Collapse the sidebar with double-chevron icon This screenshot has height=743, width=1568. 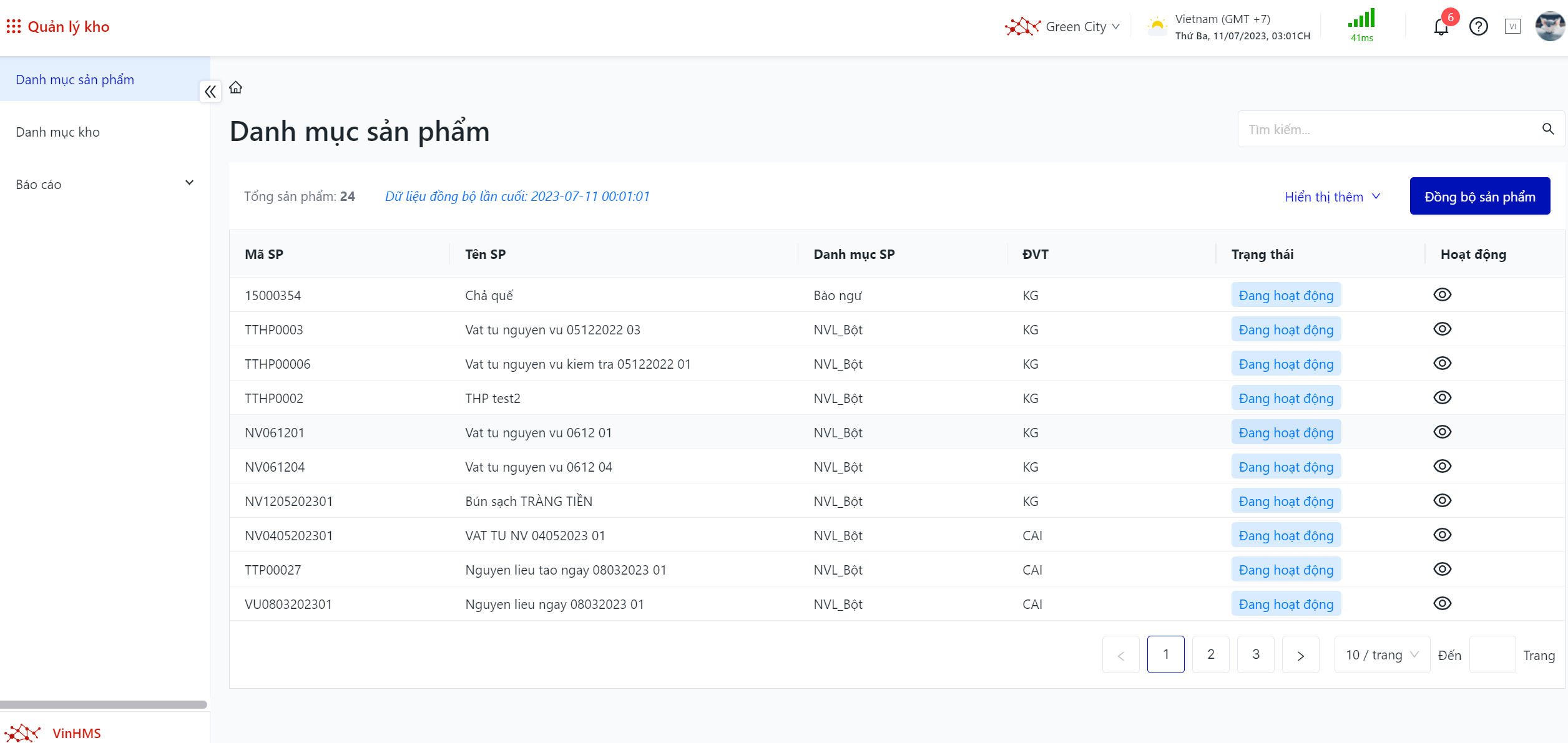[210, 92]
